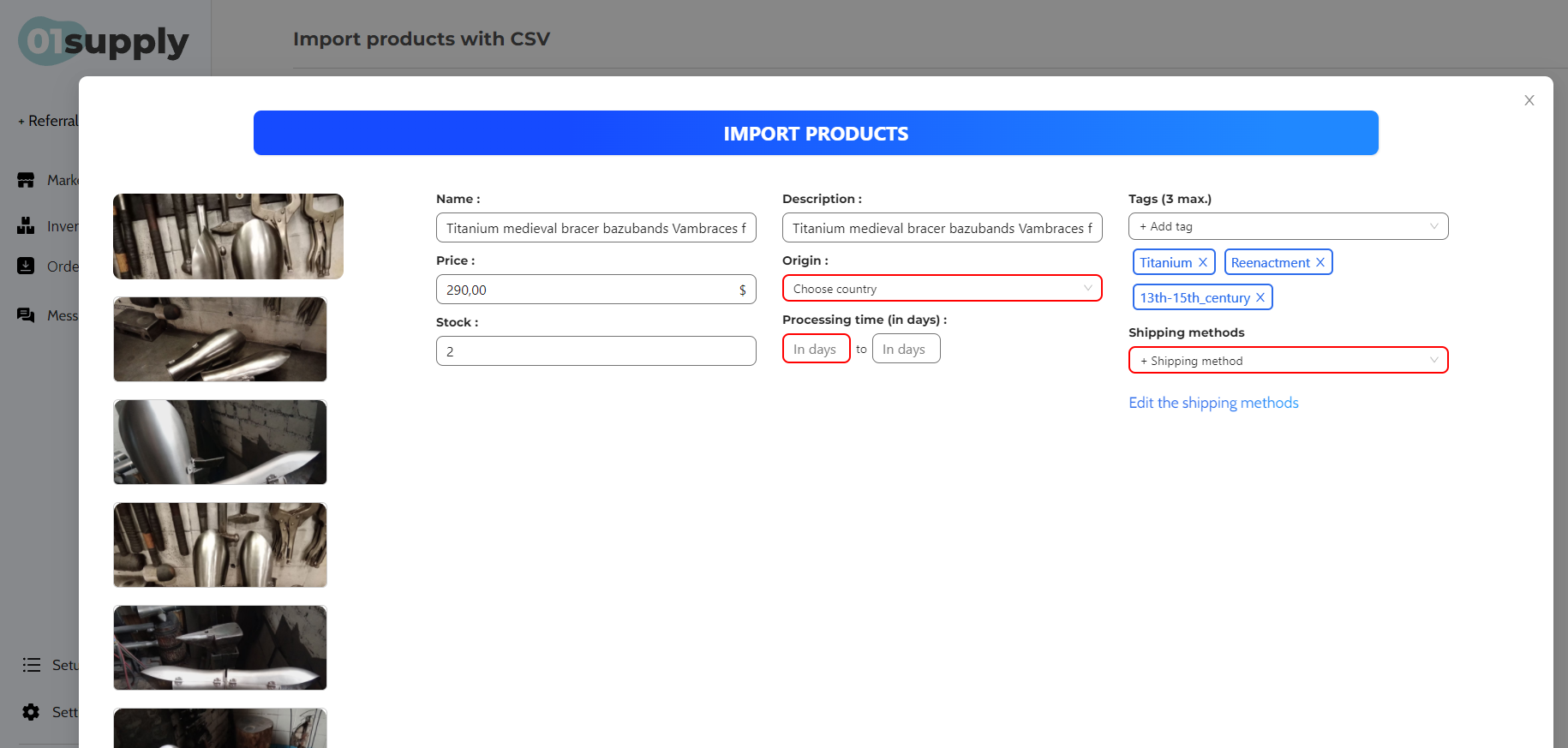Focus the Stock input field
The width and height of the screenshot is (1568, 748).
595,351
